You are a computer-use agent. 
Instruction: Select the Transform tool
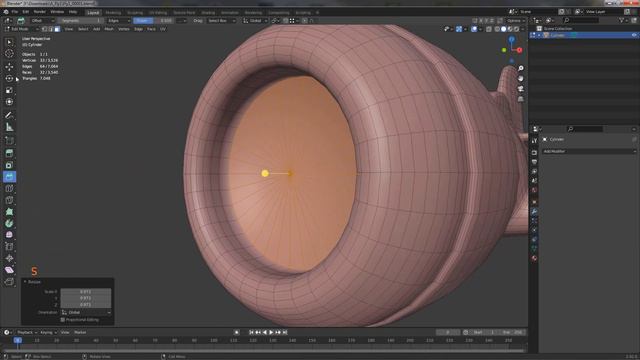9,102
